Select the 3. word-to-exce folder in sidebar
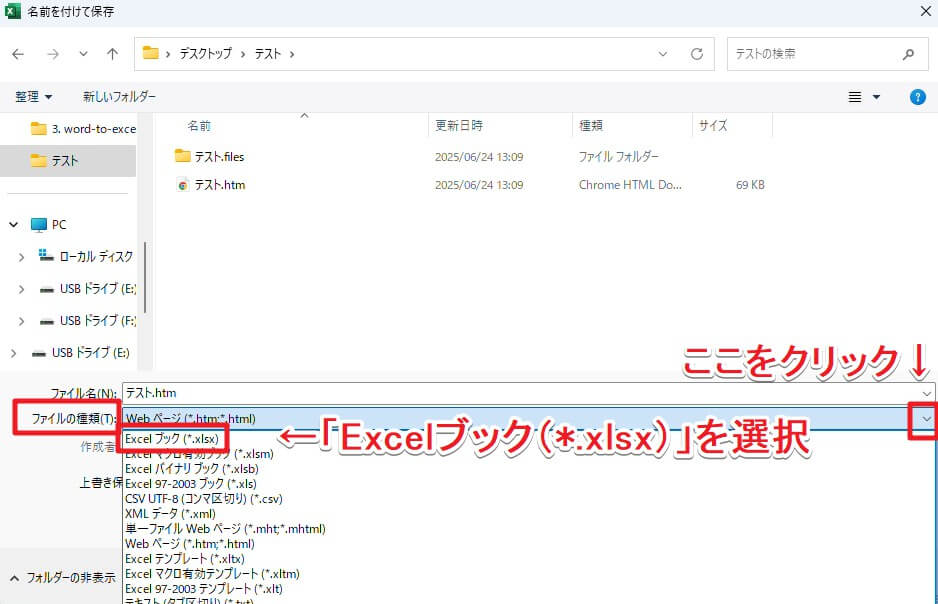This screenshot has height=604, width=938. tap(83, 129)
